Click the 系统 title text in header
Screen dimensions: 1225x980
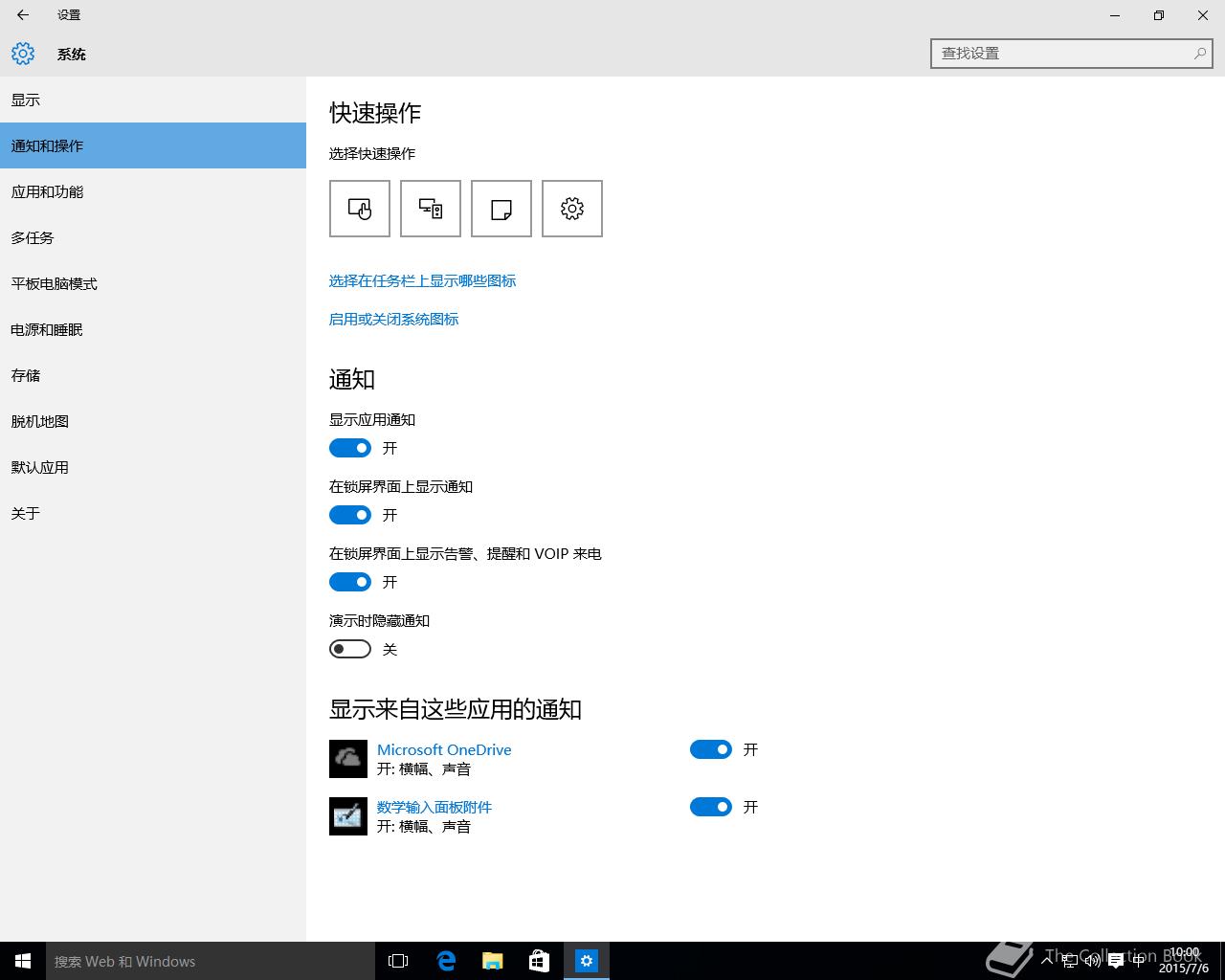click(x=72, y=54)
